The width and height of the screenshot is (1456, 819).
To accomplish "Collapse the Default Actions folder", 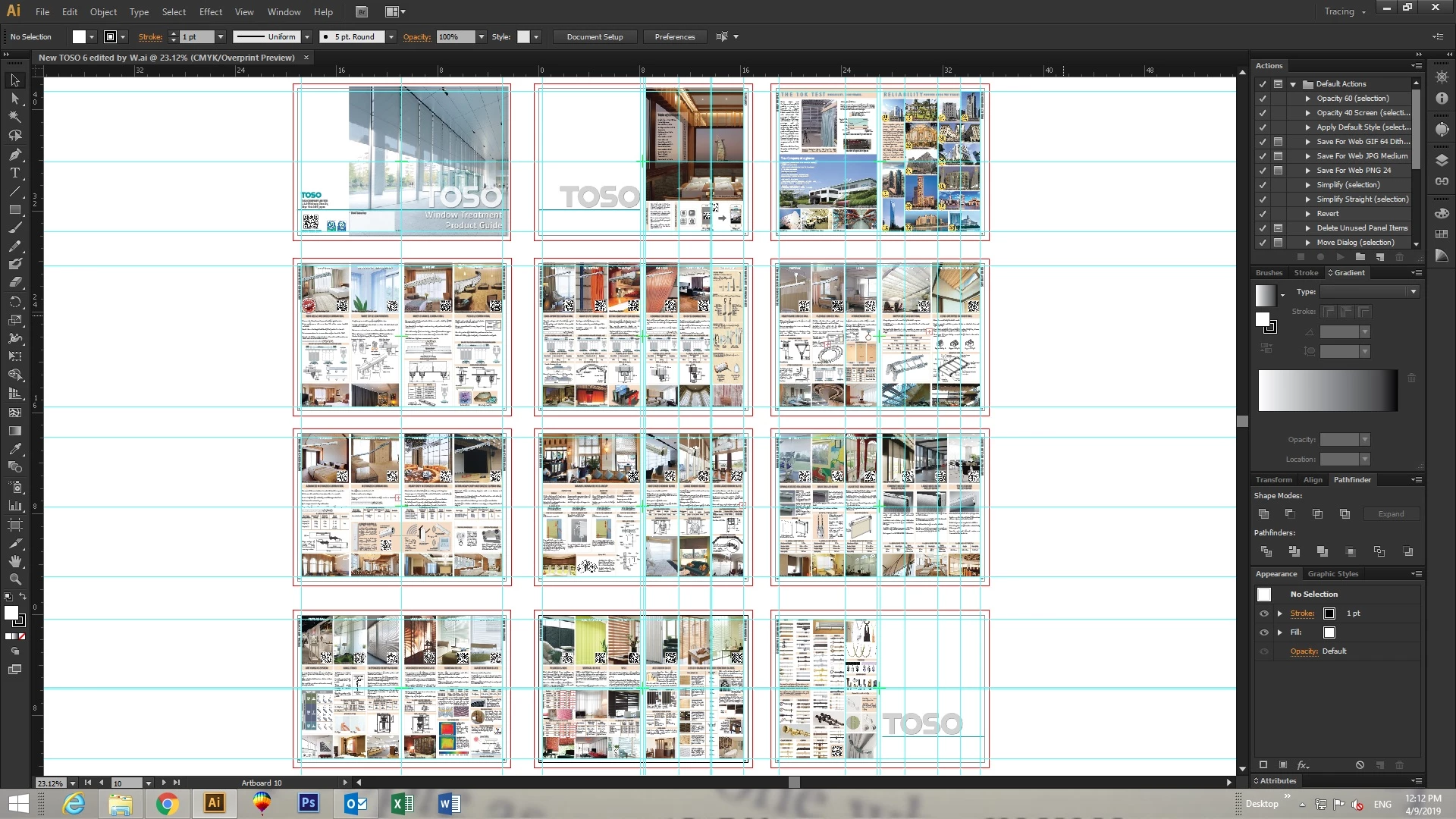I will [1293, 84].
